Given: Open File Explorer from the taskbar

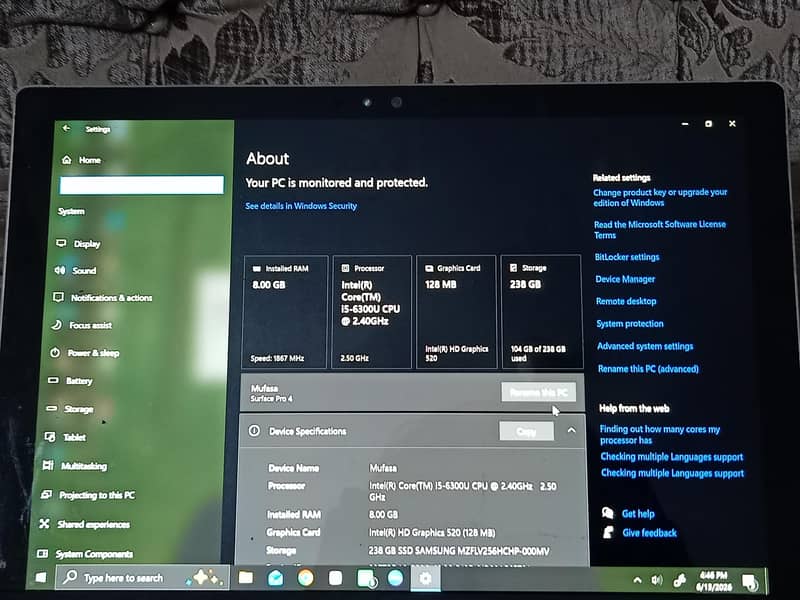Looking at the screenshot, I should coord(246,578).
